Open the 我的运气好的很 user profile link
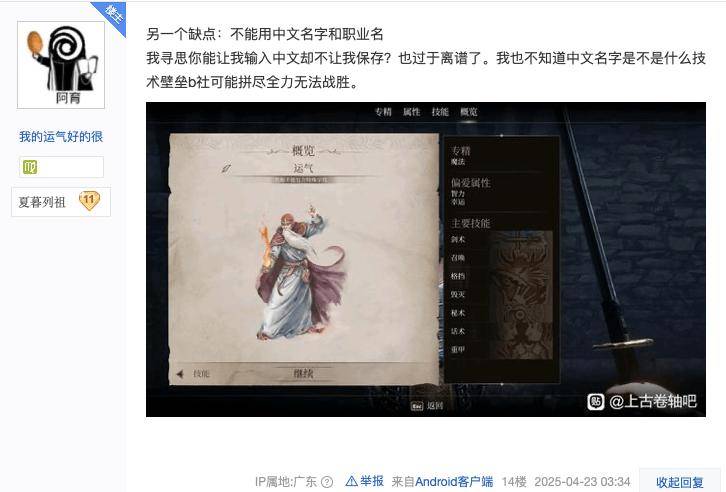The width and height of the screenshot is (726, 492). click(61, 137)
